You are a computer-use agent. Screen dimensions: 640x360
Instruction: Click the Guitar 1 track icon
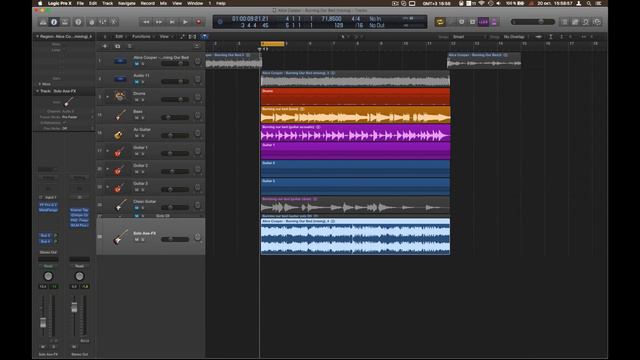(x=119, y=151)
